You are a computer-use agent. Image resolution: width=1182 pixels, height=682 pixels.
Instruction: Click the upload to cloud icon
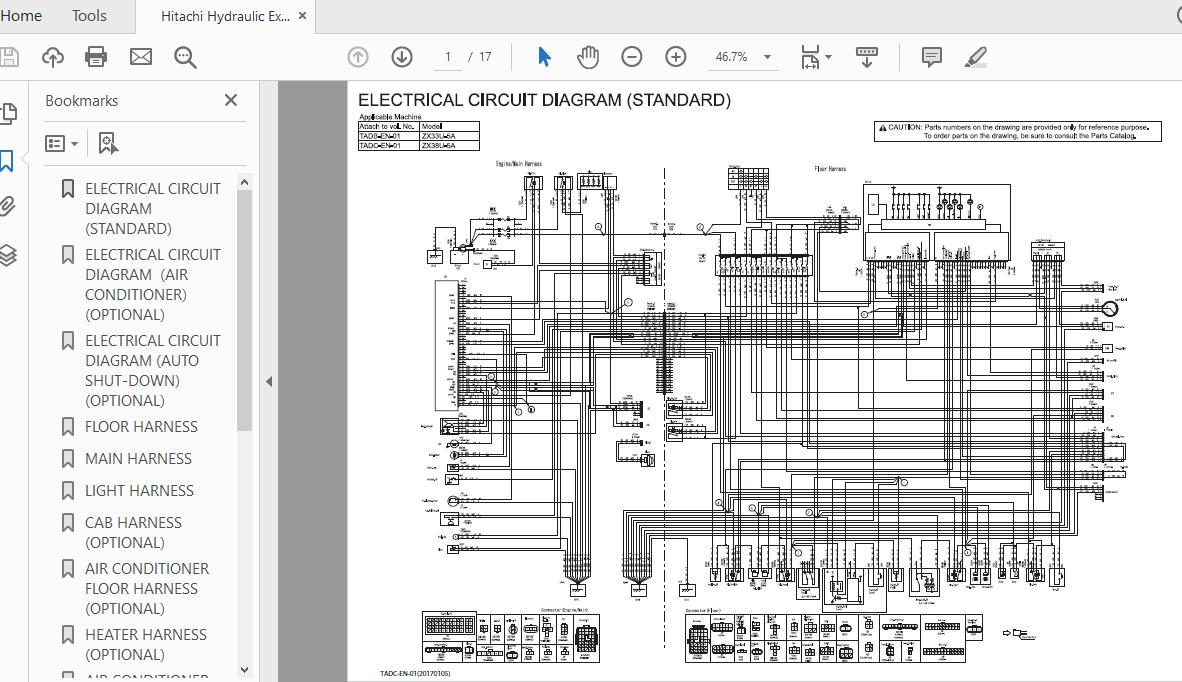pos(53,57)
